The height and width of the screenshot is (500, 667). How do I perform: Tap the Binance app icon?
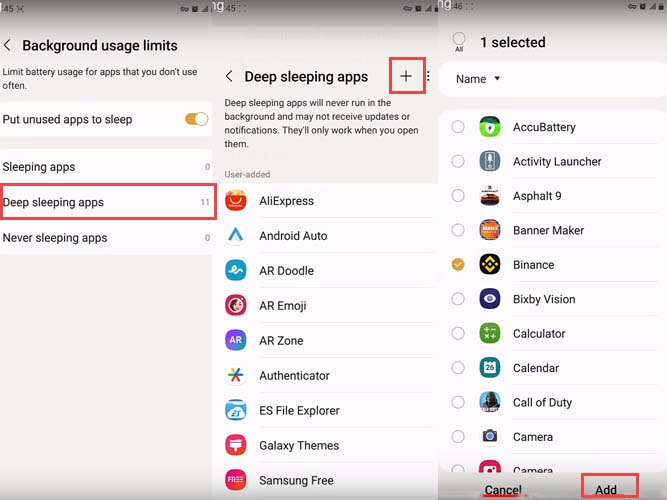coord(490,265)
